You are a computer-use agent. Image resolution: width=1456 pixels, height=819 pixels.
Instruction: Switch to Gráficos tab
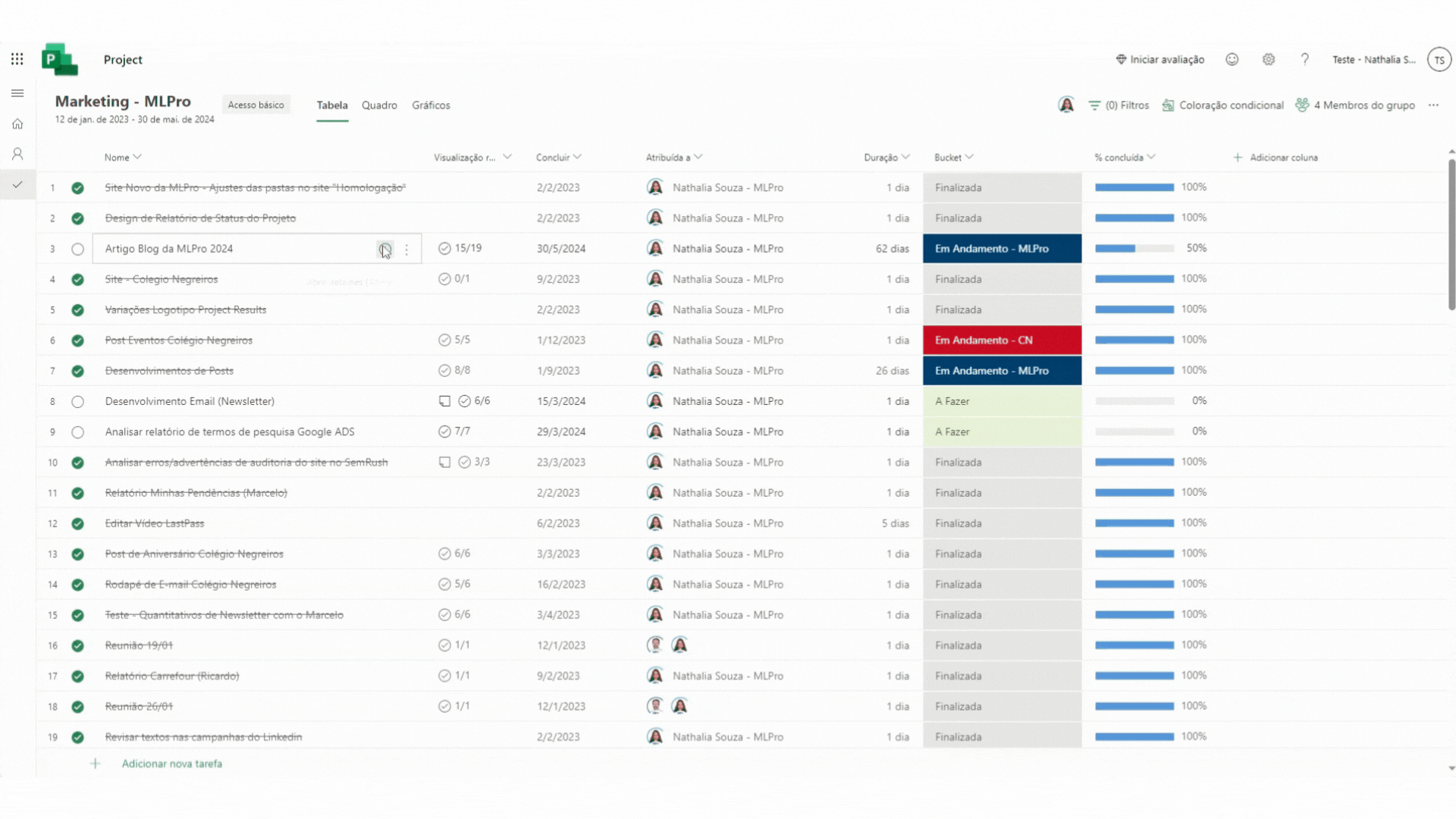(x=431, y=105)
